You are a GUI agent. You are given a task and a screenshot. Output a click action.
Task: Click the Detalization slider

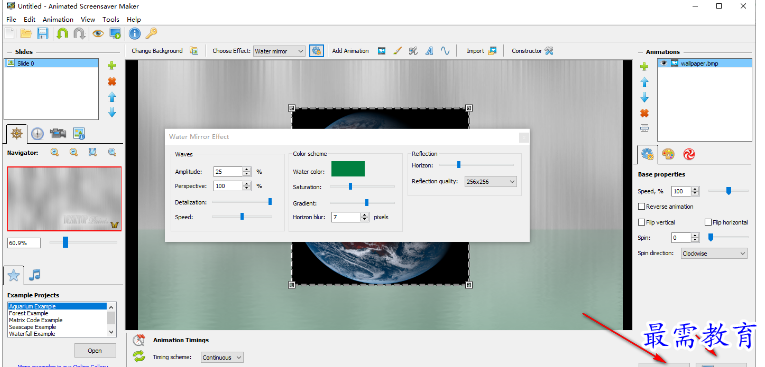(242, 202)
